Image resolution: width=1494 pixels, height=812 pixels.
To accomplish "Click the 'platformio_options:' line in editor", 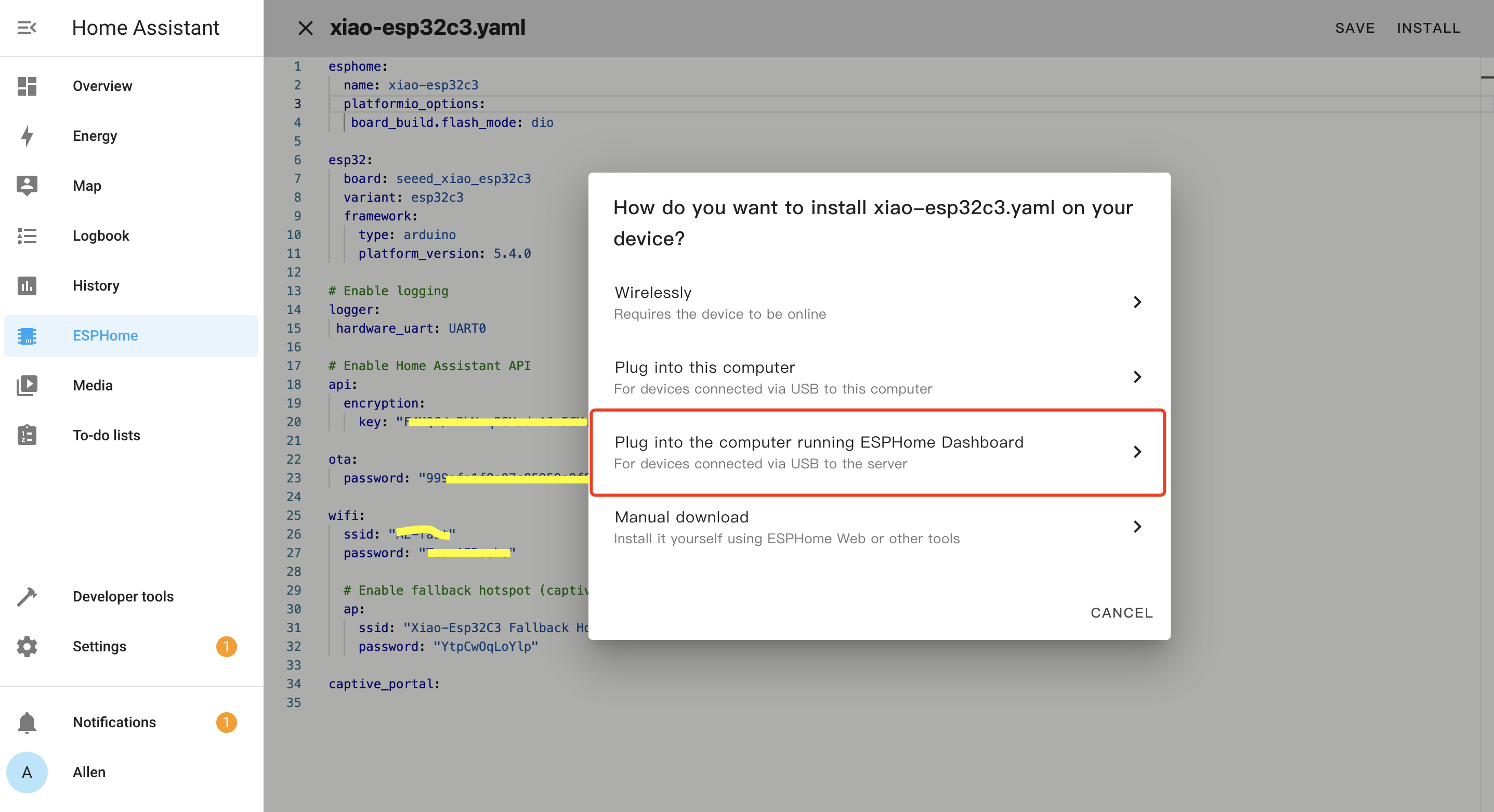I will pos(414,104).
